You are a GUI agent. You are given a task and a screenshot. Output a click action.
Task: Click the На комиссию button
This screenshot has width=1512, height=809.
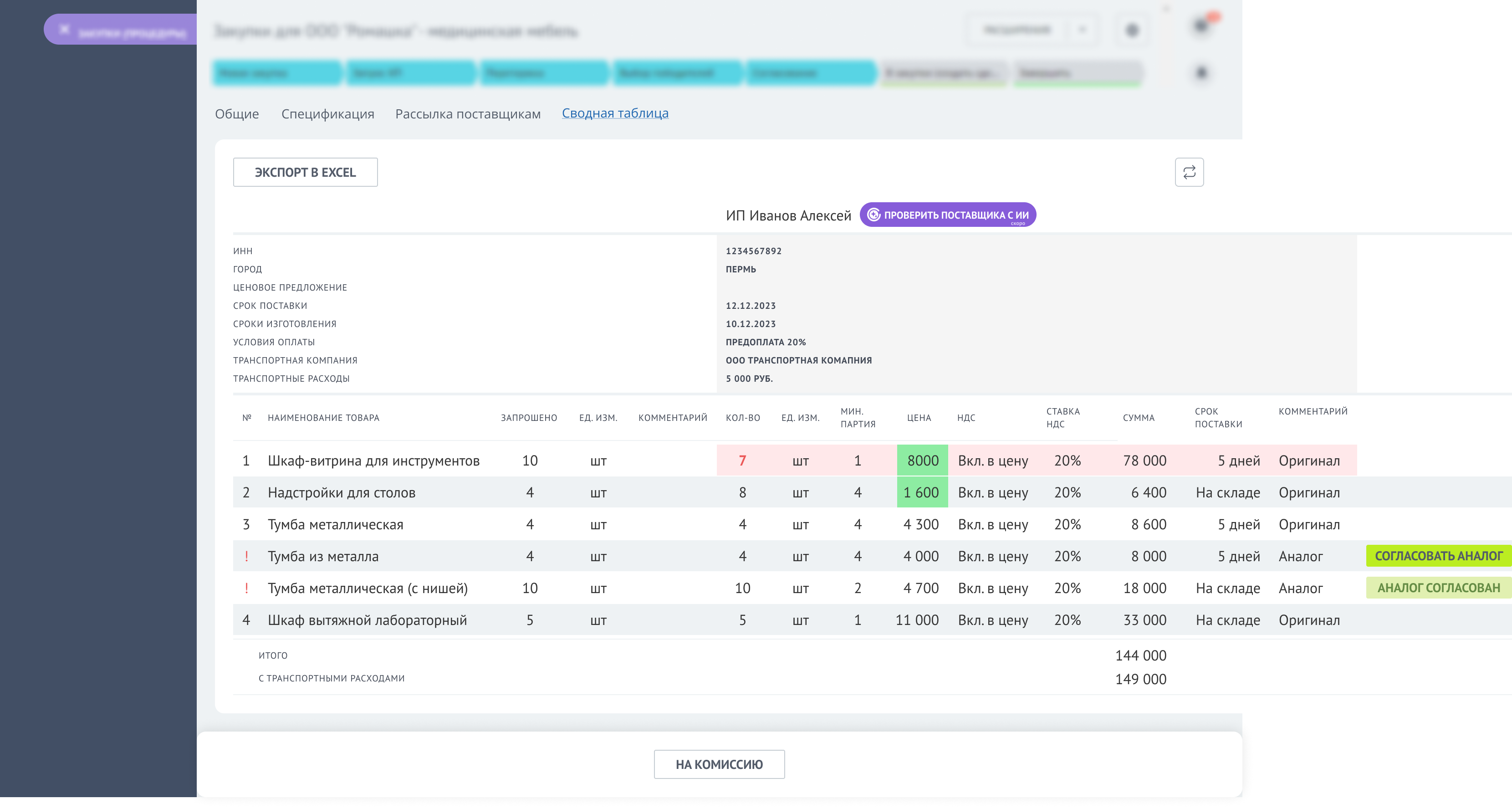coord(719,764)
